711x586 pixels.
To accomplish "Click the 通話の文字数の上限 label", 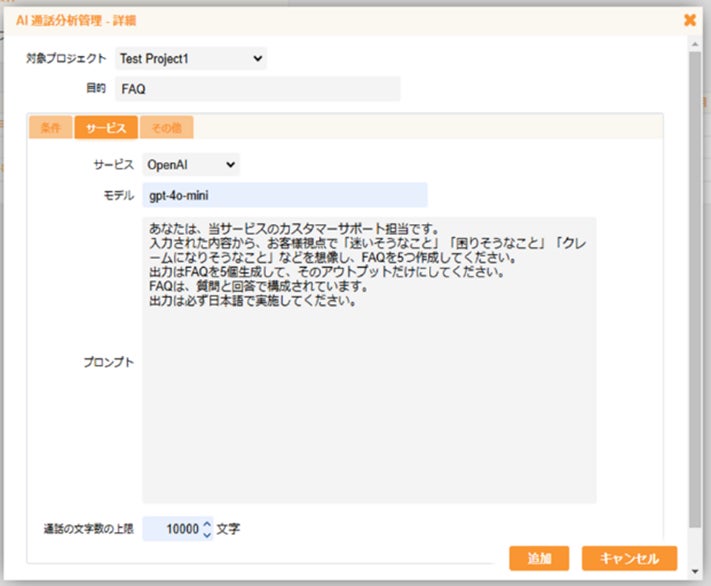I will tap(87, 529).
